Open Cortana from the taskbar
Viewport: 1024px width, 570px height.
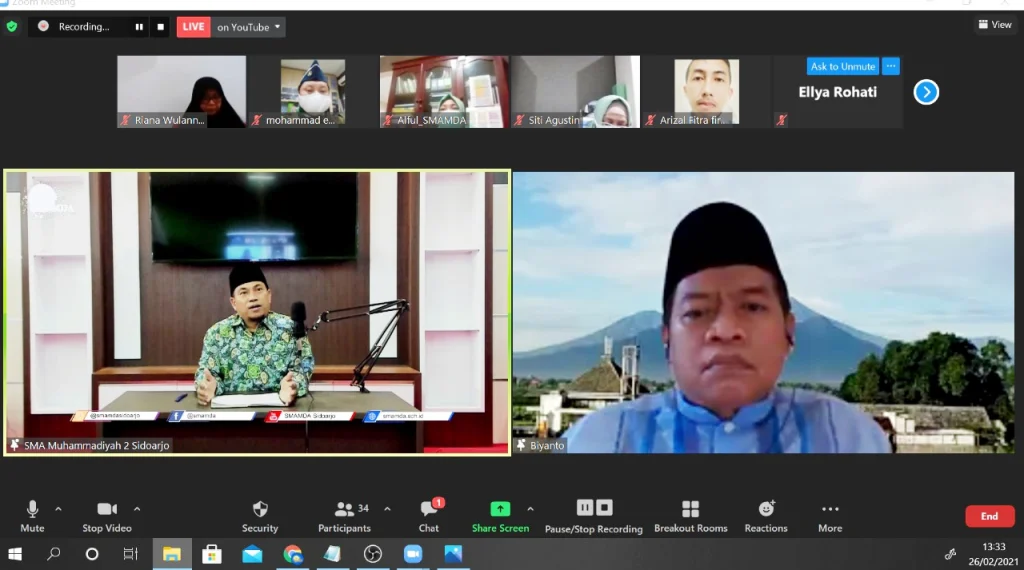tap(92, 554)
